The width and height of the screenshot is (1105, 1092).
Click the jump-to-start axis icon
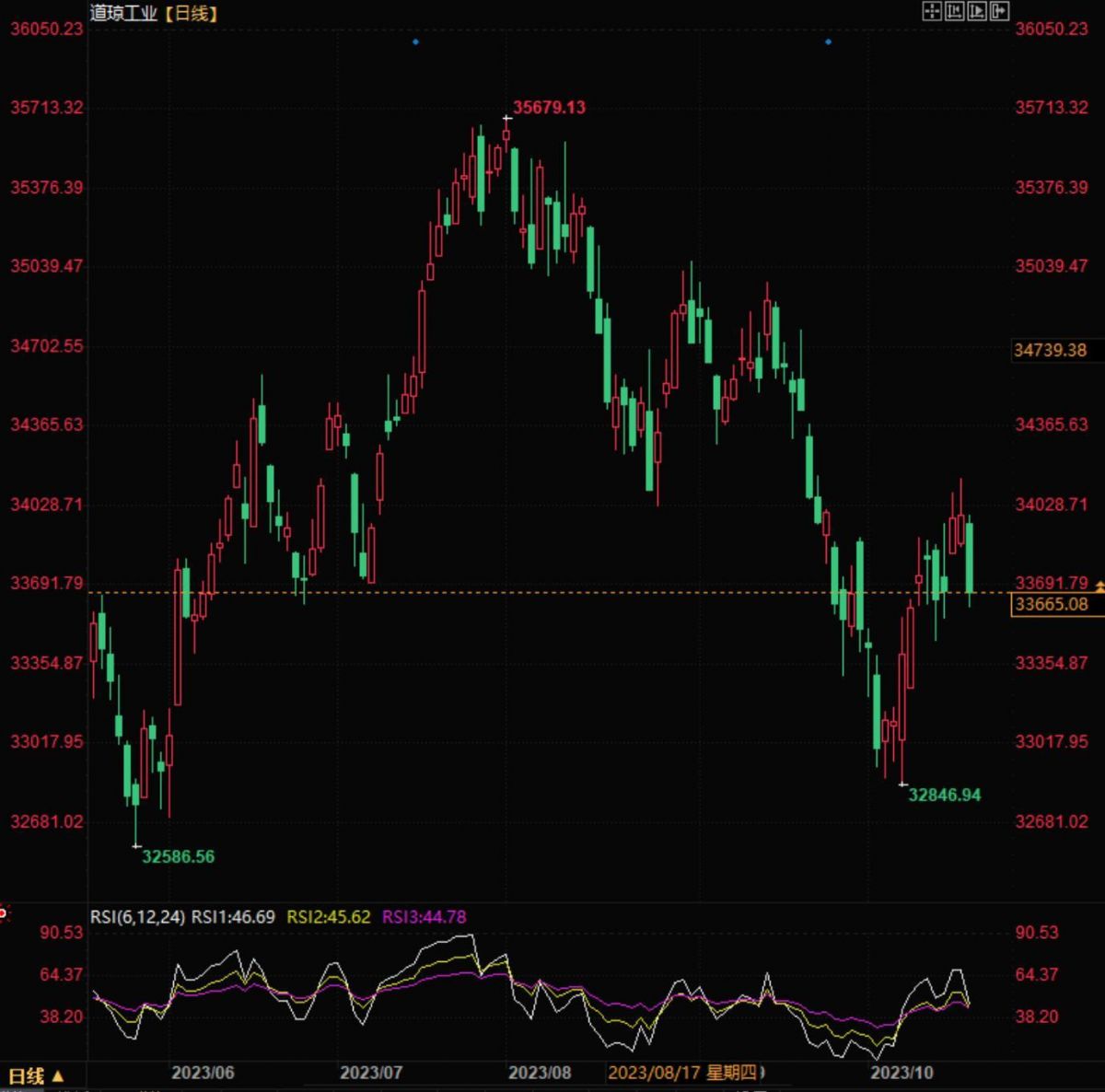click(955, 11)
